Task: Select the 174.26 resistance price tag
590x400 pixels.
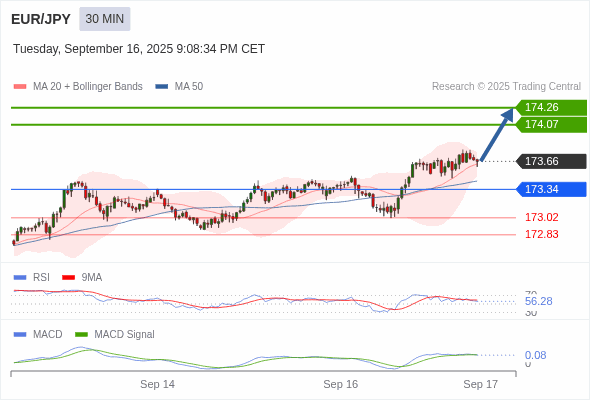Action: 551,107
